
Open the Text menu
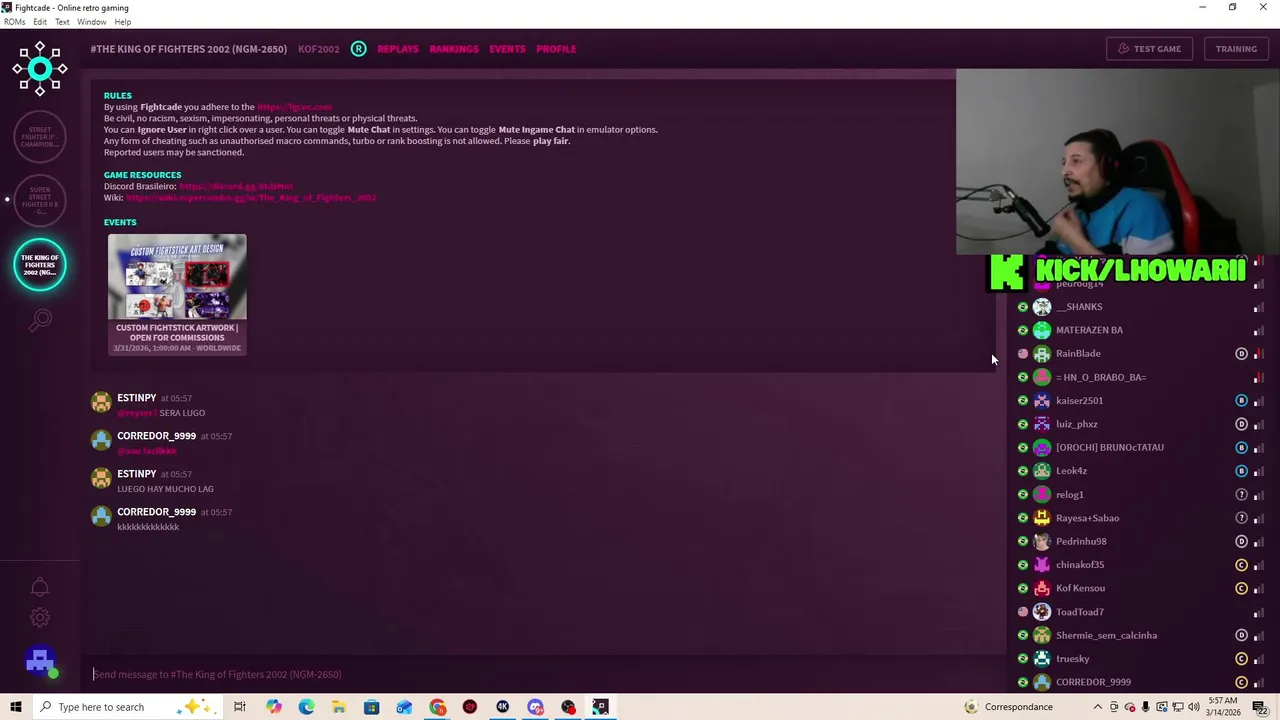pyautogui.click(x=62, y=22)
